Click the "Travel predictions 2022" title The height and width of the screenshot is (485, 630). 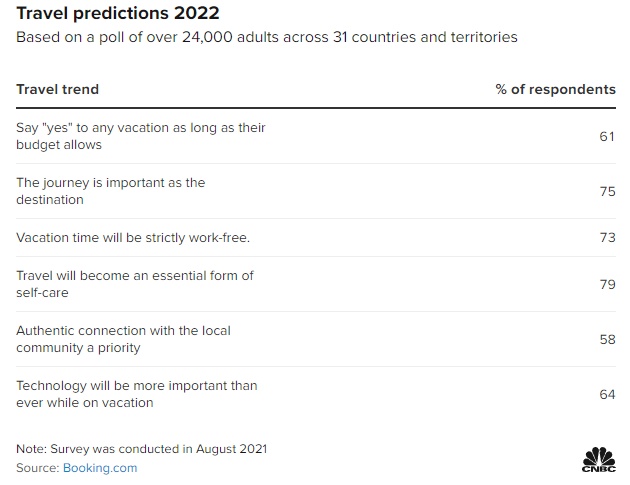tap(118, 15)
